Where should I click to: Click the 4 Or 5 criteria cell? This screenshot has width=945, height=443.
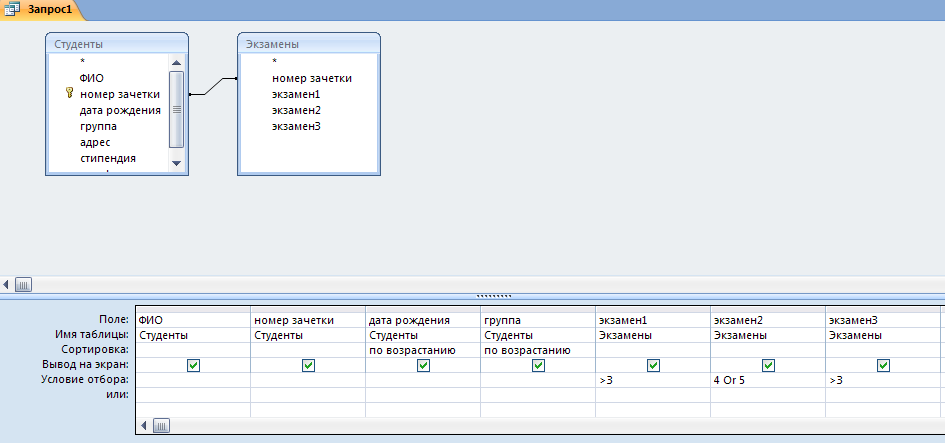coord(768,380)
